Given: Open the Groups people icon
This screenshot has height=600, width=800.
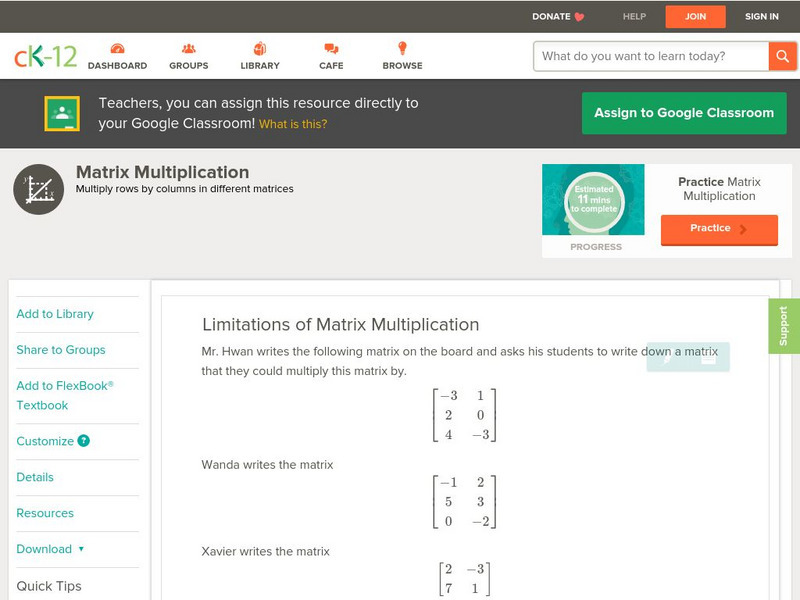Looking at the screenshot, I should pos(189,49).
